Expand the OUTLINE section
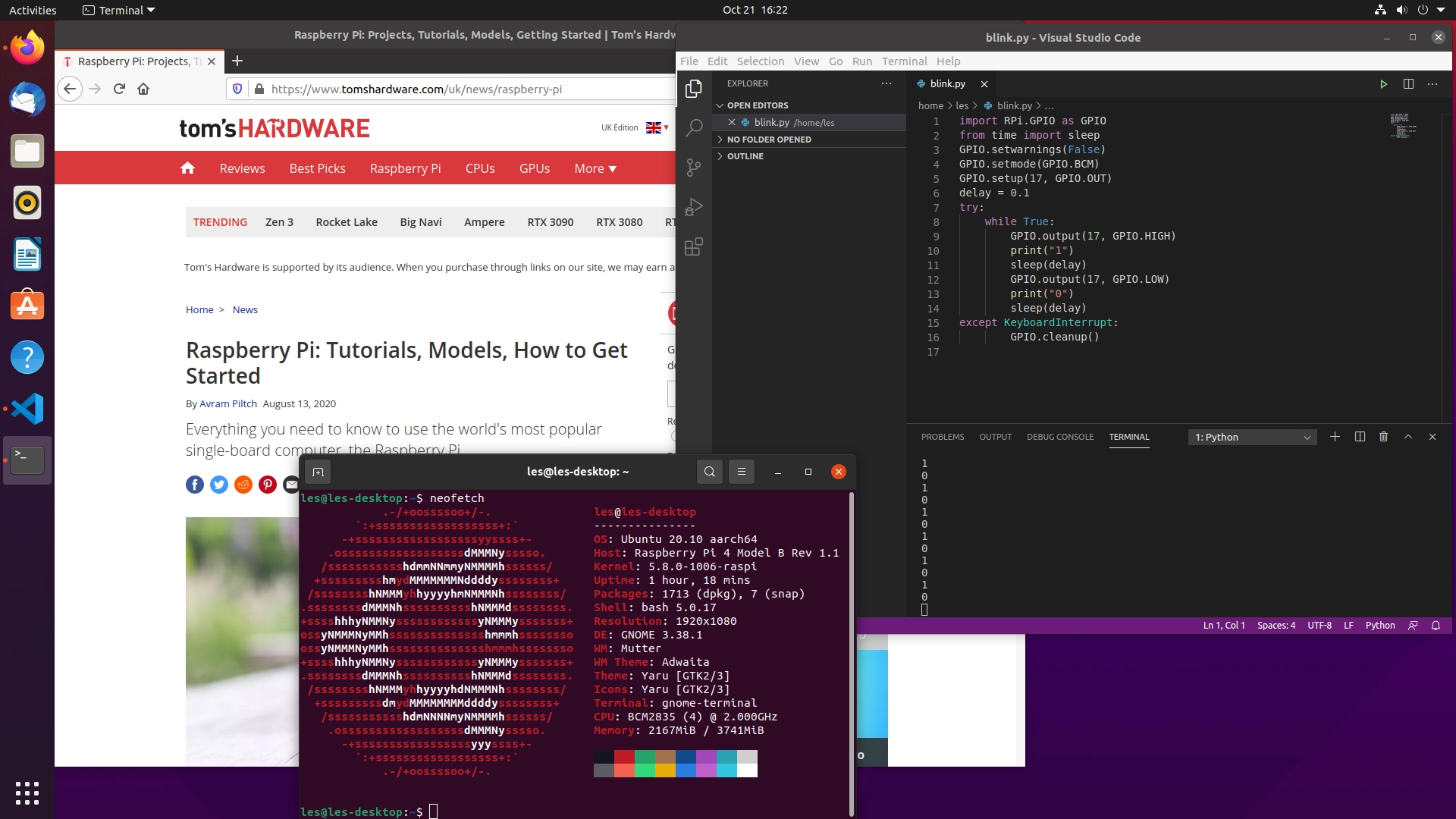Viewport: 1456px width, 819px height. (745, 156)
